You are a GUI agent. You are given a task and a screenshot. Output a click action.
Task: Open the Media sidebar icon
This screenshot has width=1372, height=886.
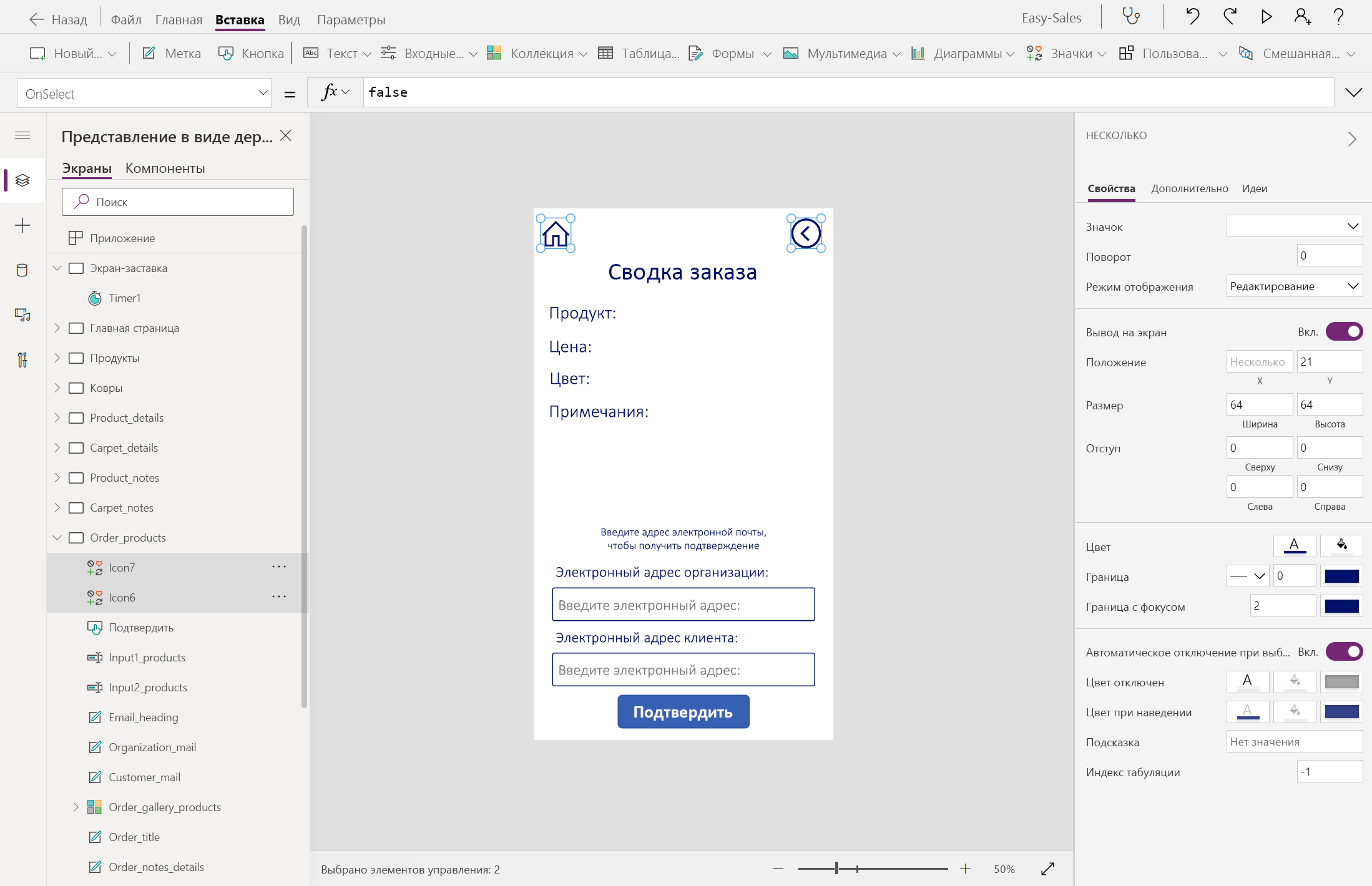22,315
